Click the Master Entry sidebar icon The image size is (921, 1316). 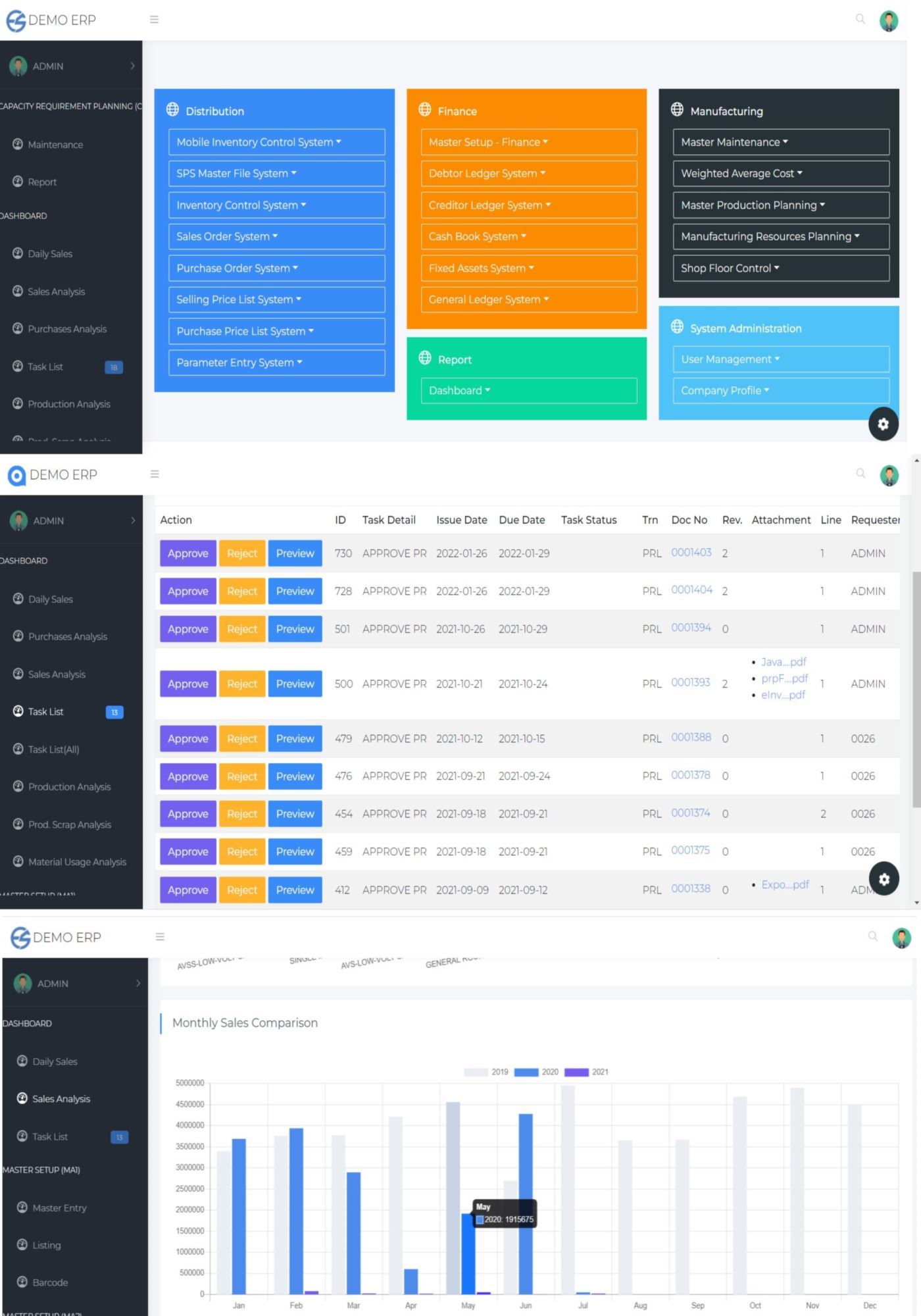22,1207
